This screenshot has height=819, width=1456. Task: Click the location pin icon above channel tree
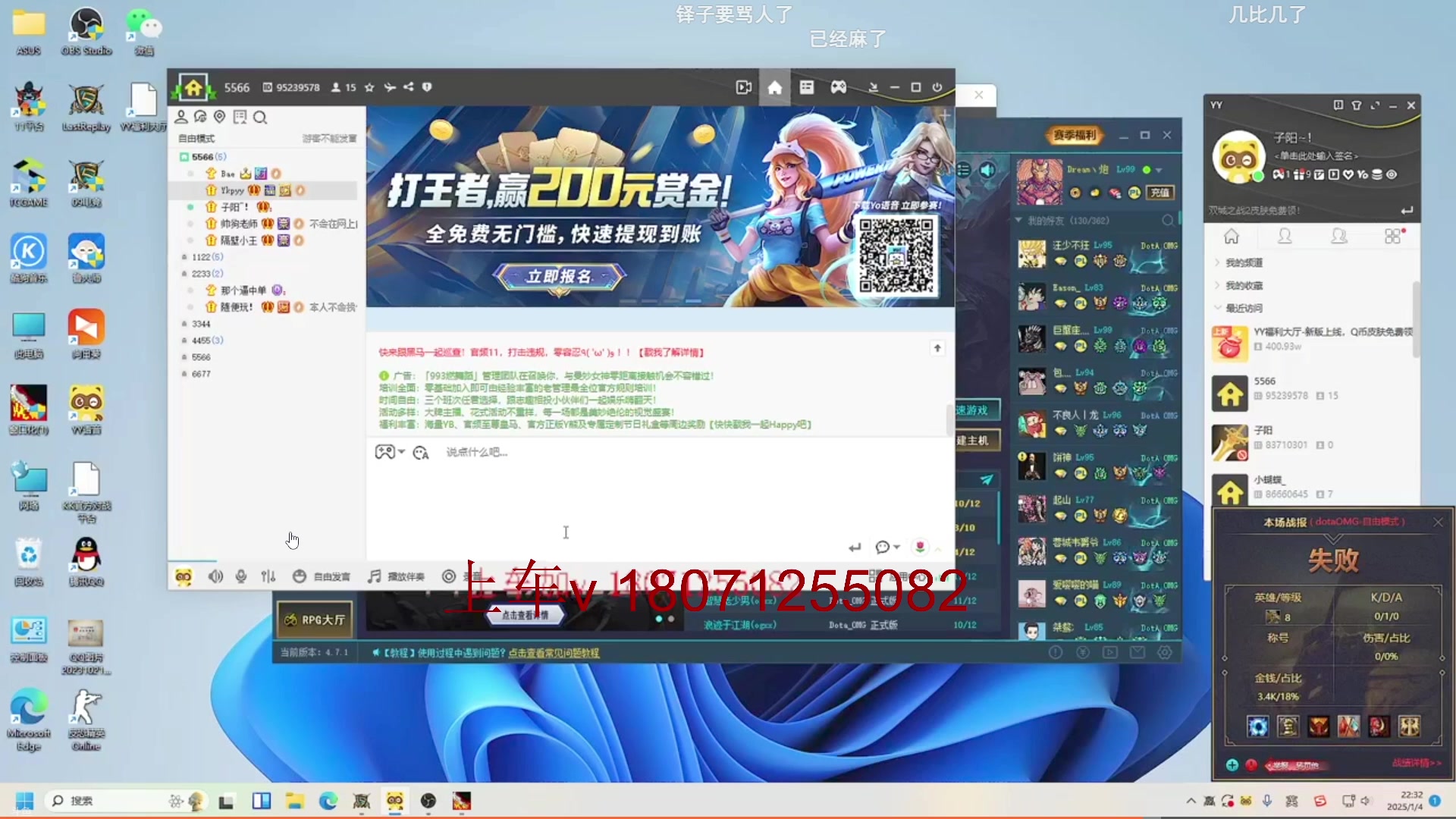tap(220, 117)
